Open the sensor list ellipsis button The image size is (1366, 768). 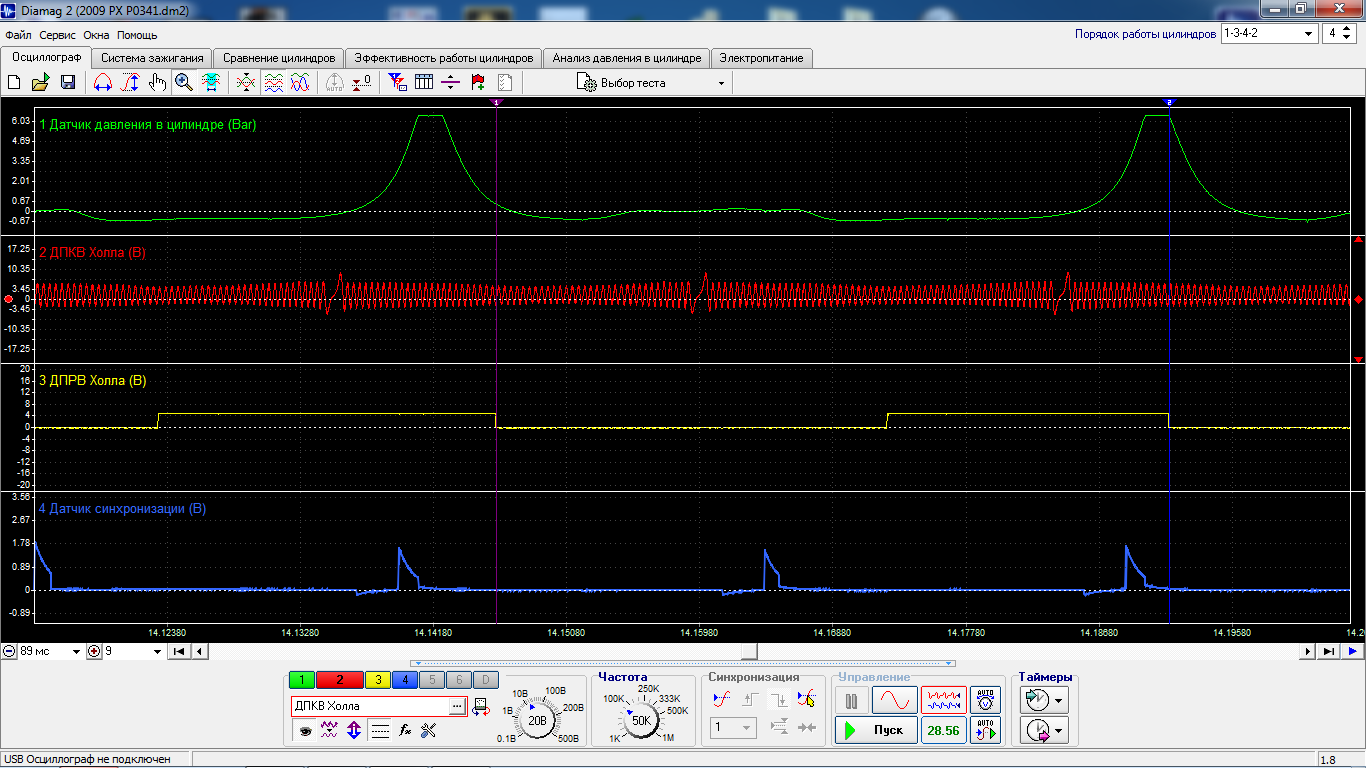(458, 706)
